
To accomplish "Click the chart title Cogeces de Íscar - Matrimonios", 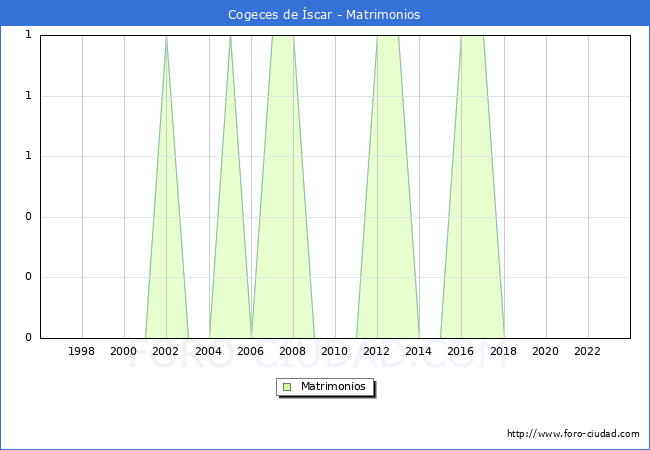I will tap(324, 15).
